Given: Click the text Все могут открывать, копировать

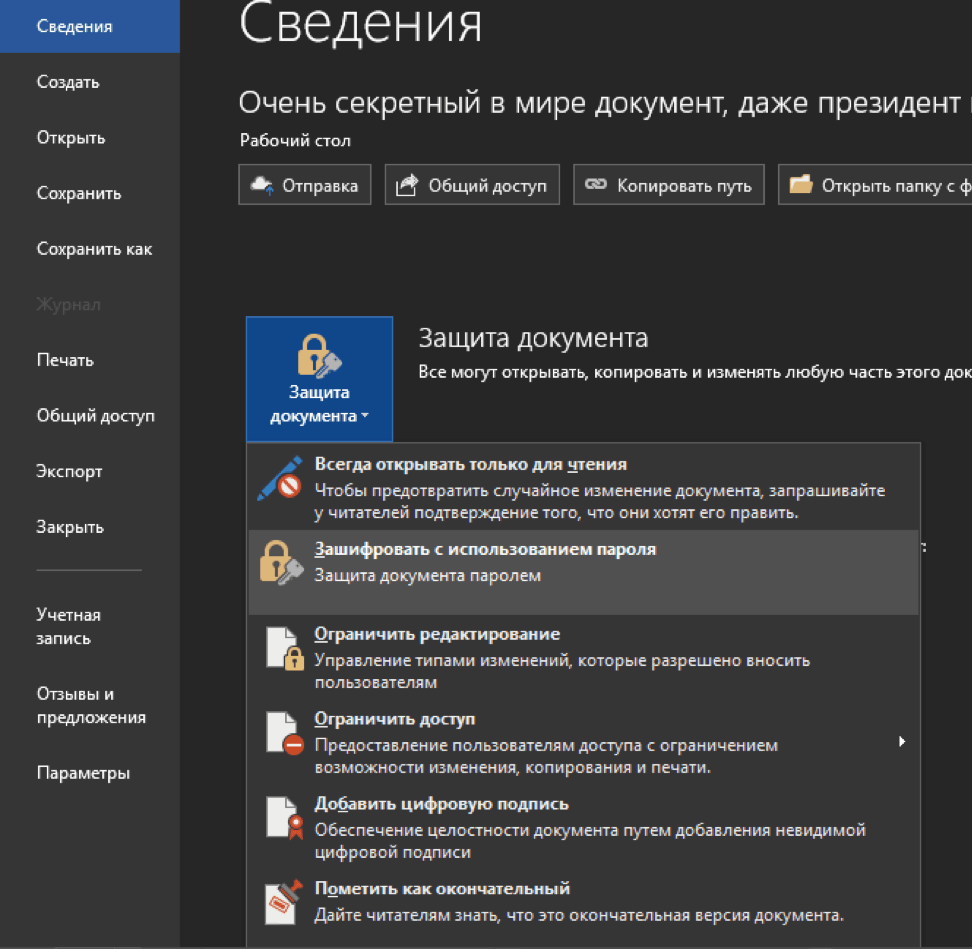Looking at the screenshot, I should tap(695, 372).
